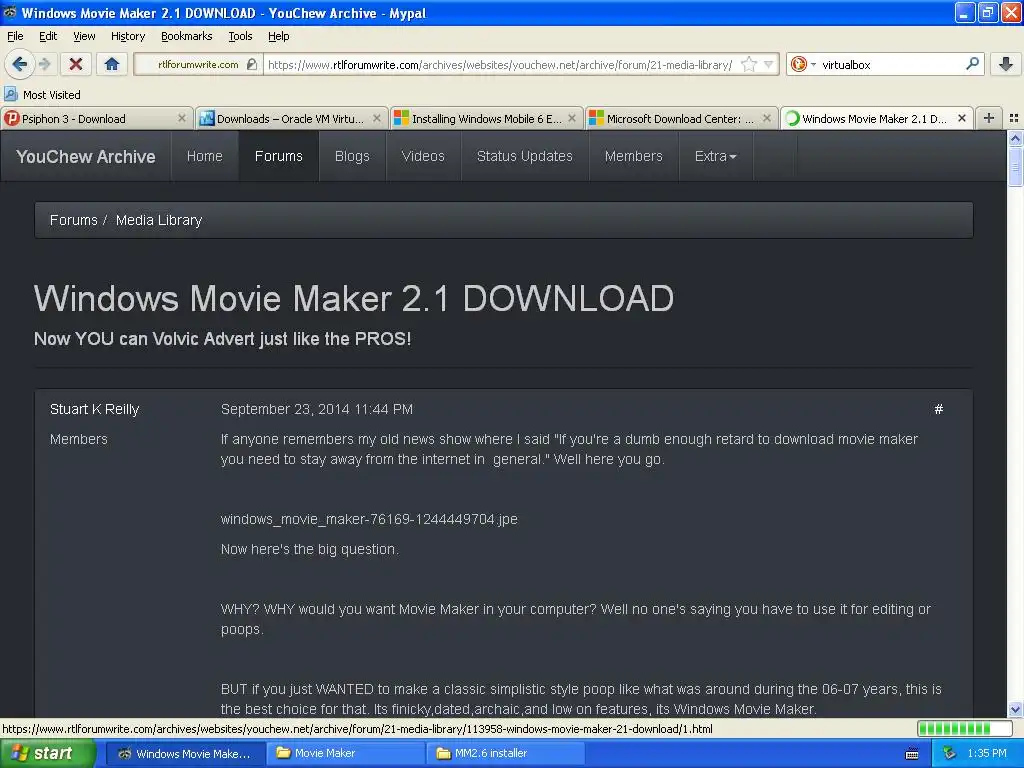The image size is (1024, 768).
Task: Click the Windows Movie Maker taskbar button
Action: 185,753
